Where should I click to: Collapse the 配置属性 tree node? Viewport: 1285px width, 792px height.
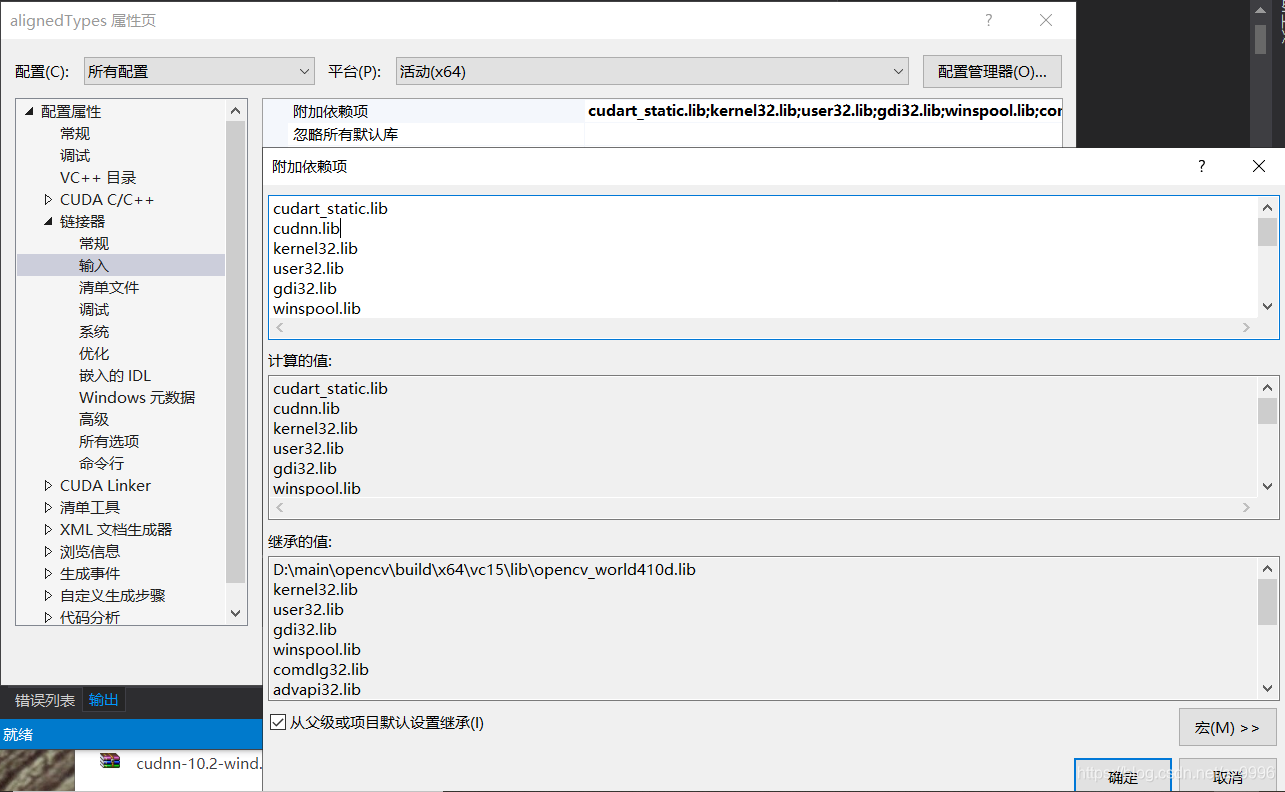pos(29,111)
